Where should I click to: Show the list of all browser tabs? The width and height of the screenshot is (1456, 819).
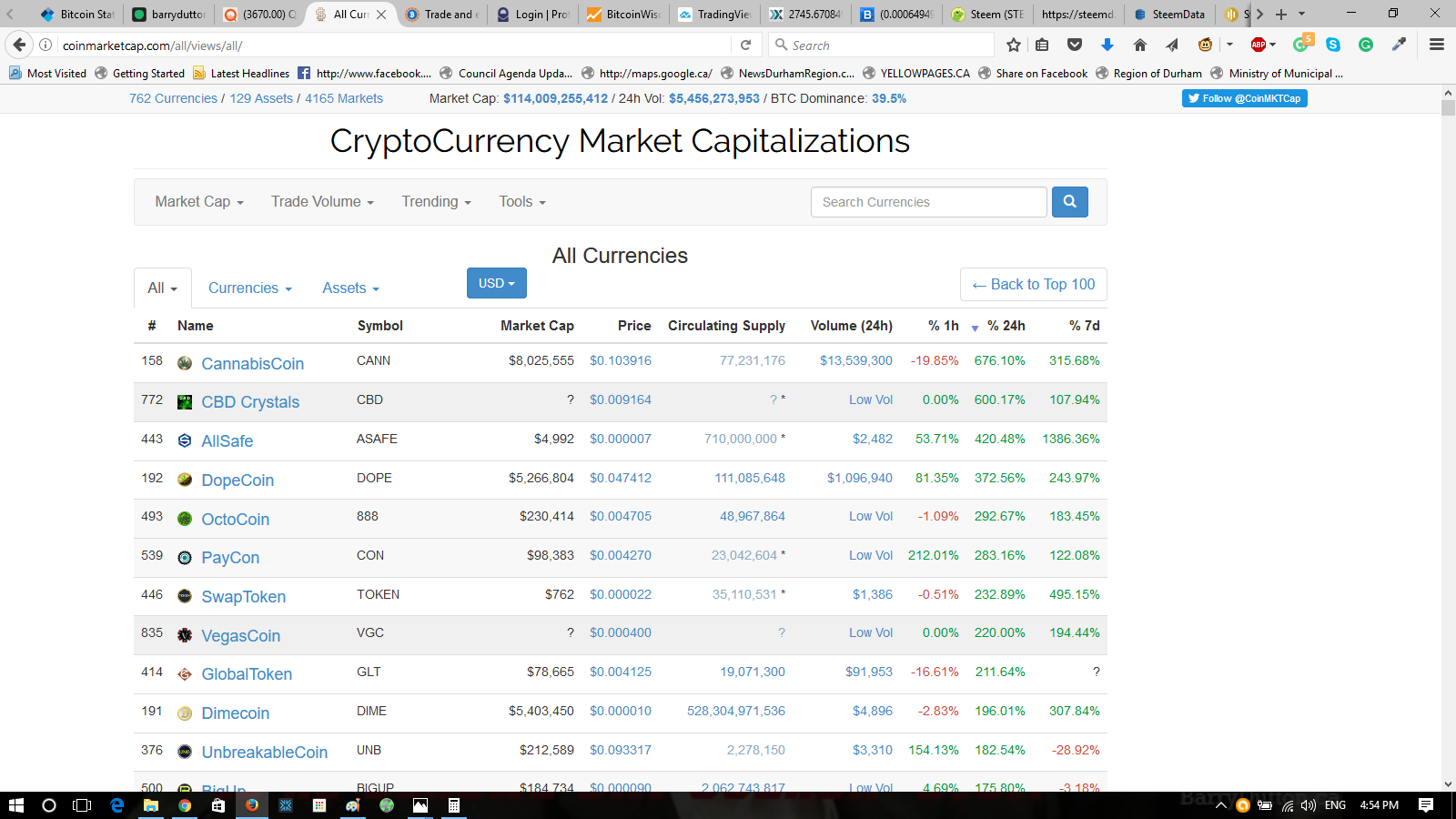(x=1301, y=14)
